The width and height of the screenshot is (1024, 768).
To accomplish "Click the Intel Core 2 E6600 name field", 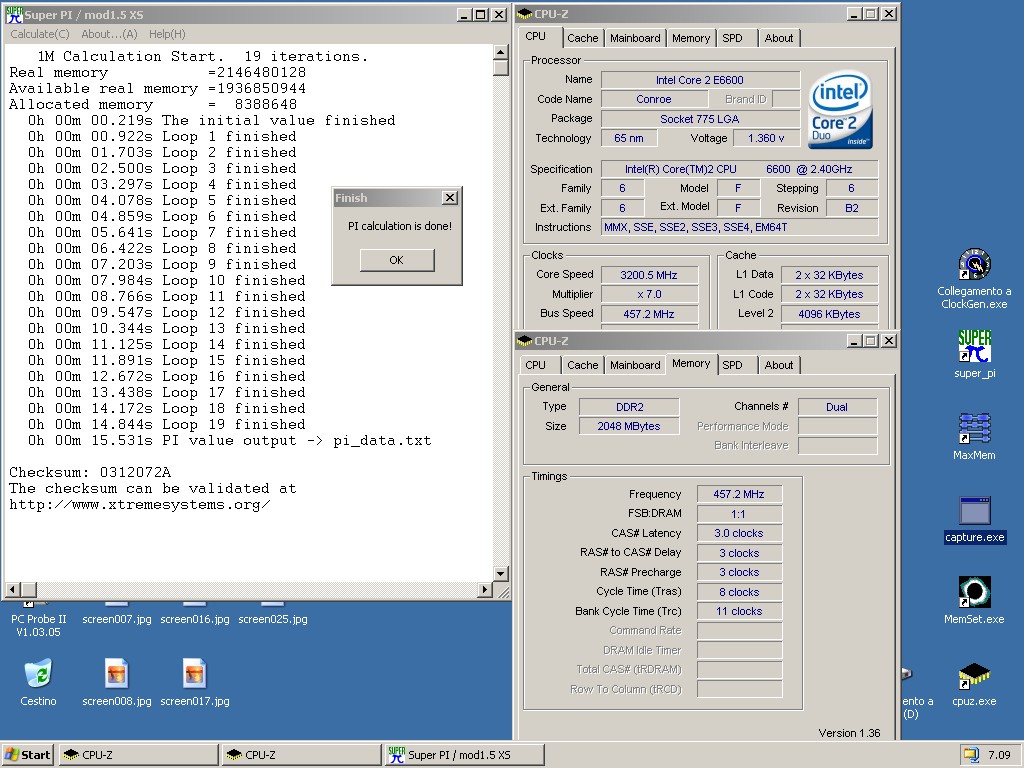I will 700,80.
